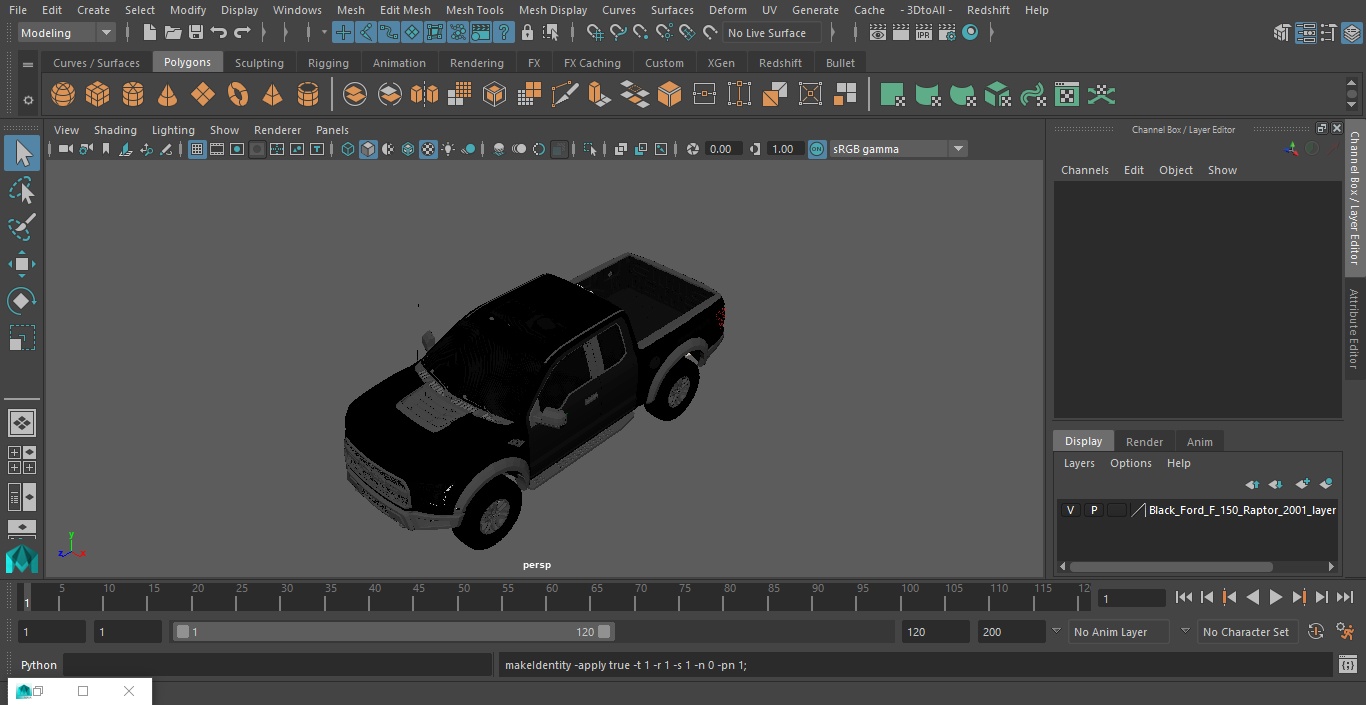
Task: Open the Modeling menu set dropdown
Action: pyautogui.click(x=66, y=33)
